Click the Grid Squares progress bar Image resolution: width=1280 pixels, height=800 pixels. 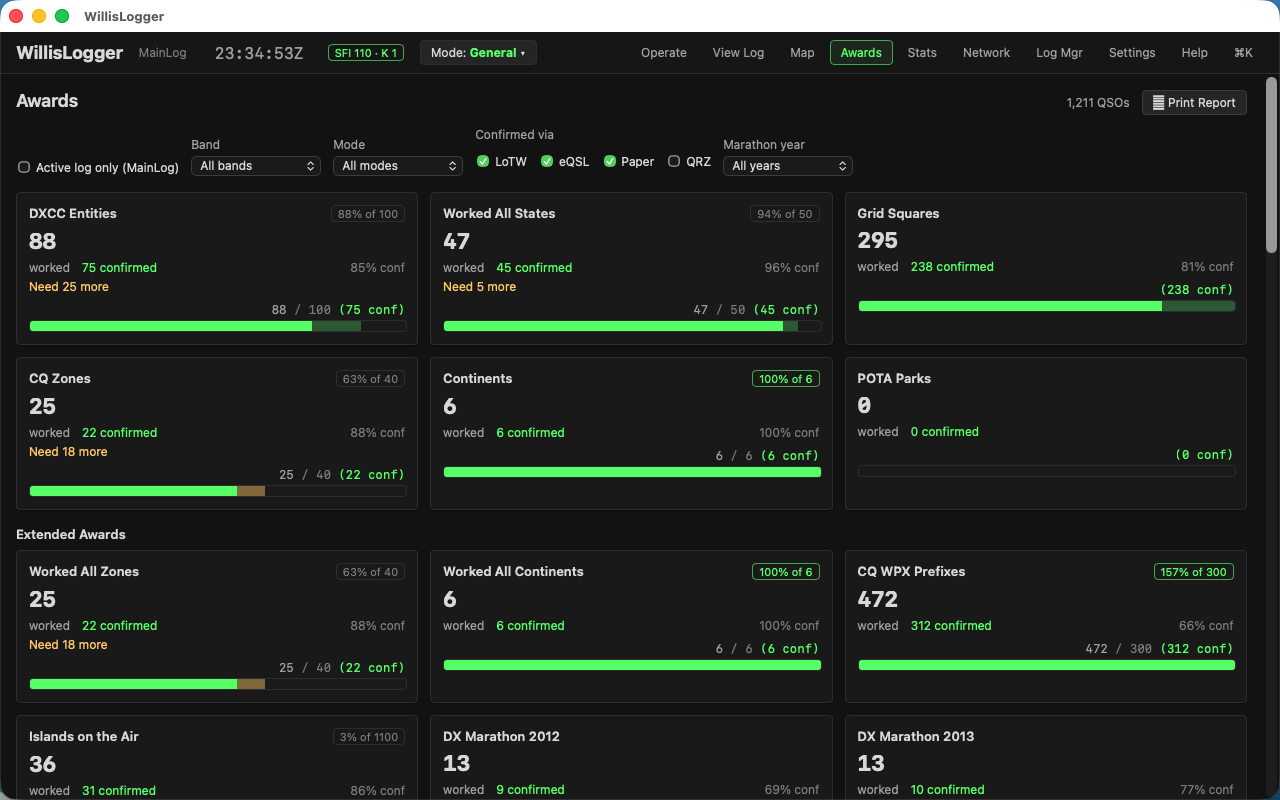[x=1046, y=306]
